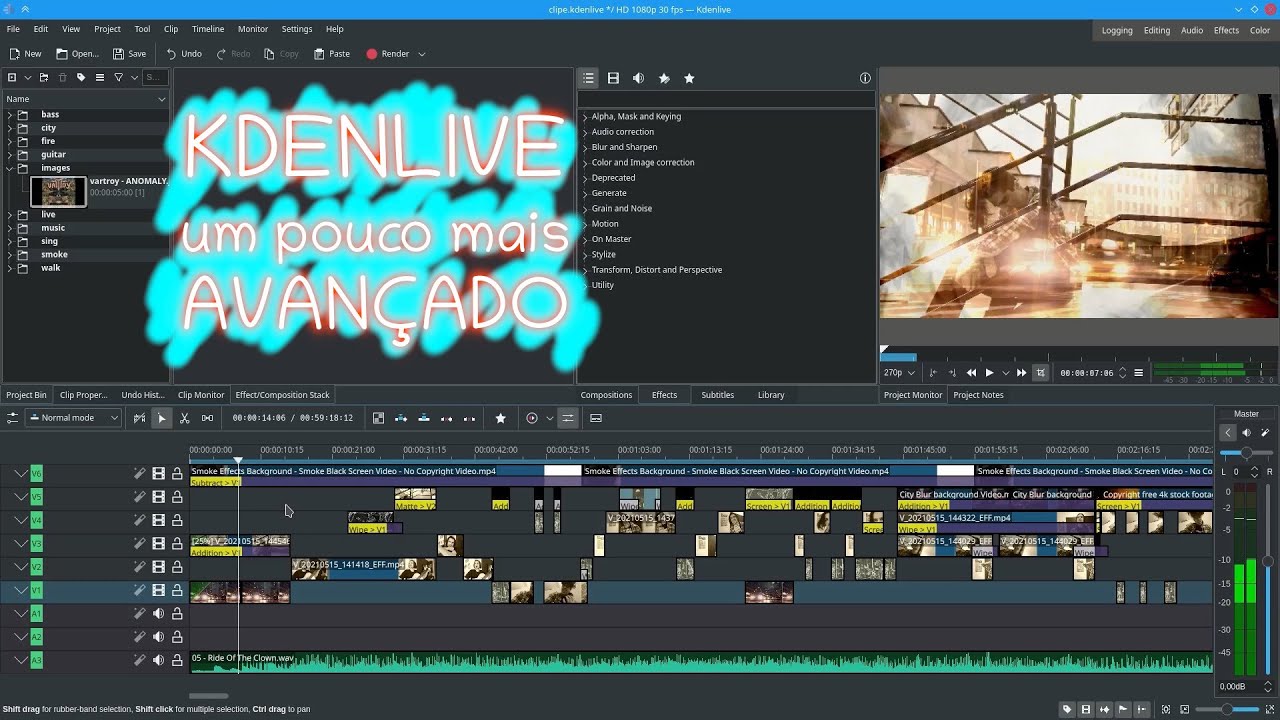Open the Monitor menu
Image resolution: width=1280 pixels, height=720 pixels.
pos(253,29)
